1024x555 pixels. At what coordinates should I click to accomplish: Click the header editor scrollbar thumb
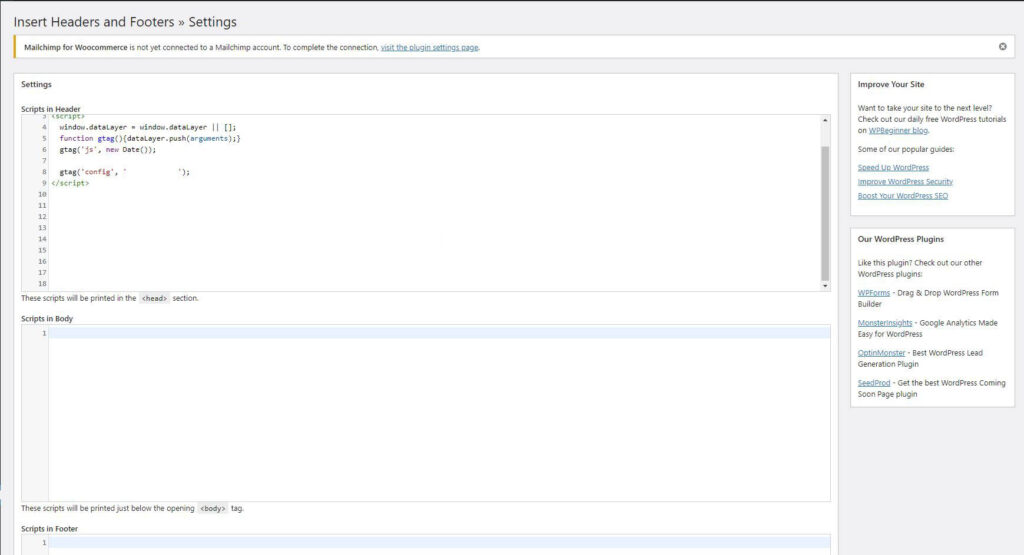click(825, 213)
